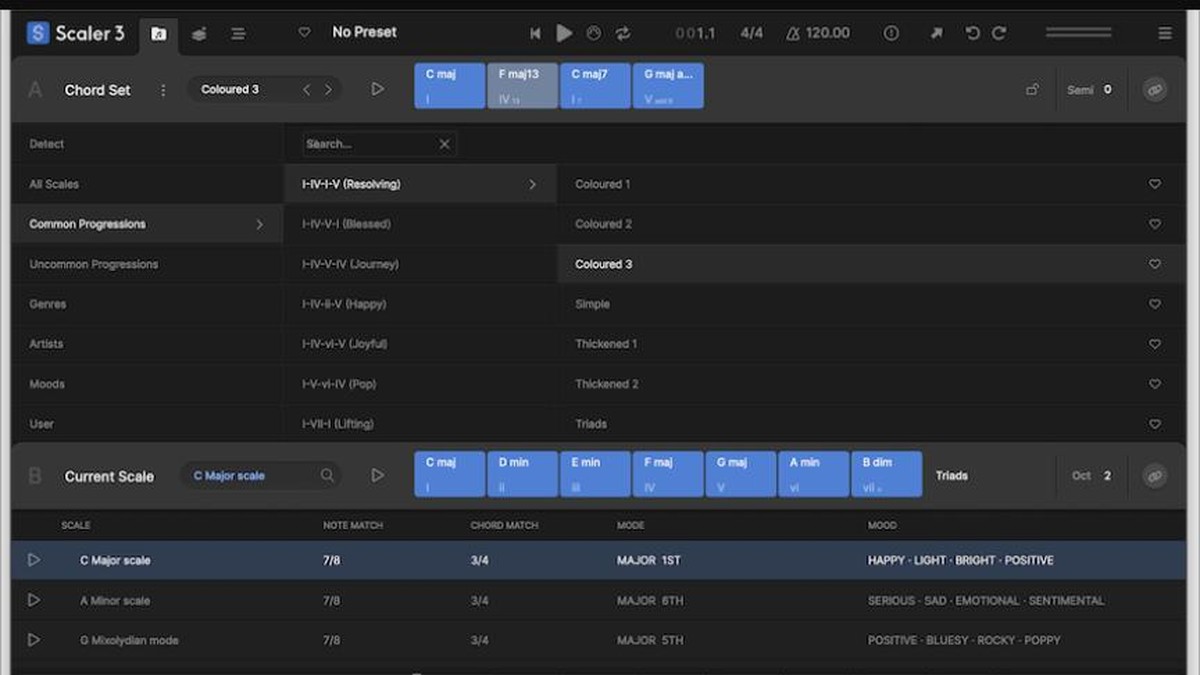The image size is (1200, 675).
Task: Switch to the second header tab icon
Action: [199, 34]
